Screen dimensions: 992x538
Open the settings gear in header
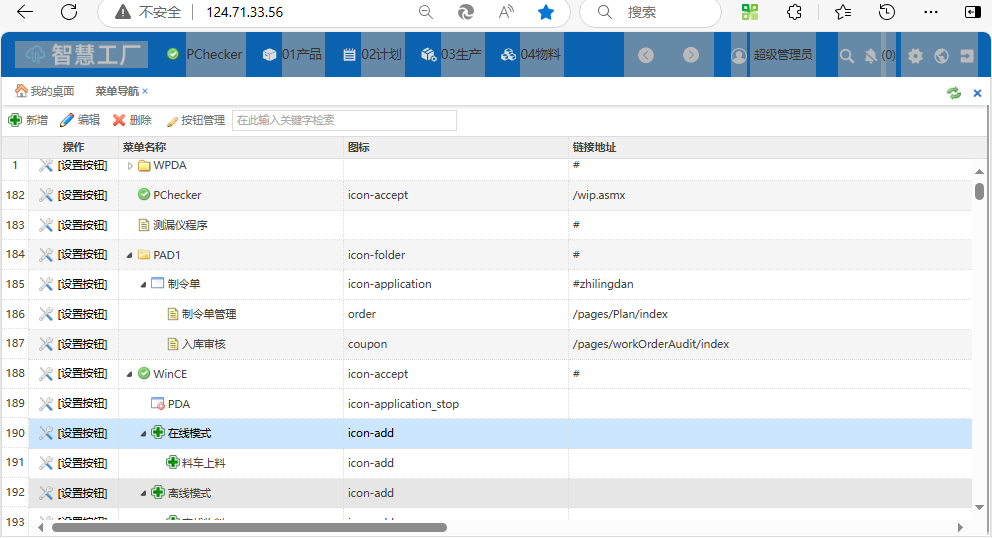(915, 56)
